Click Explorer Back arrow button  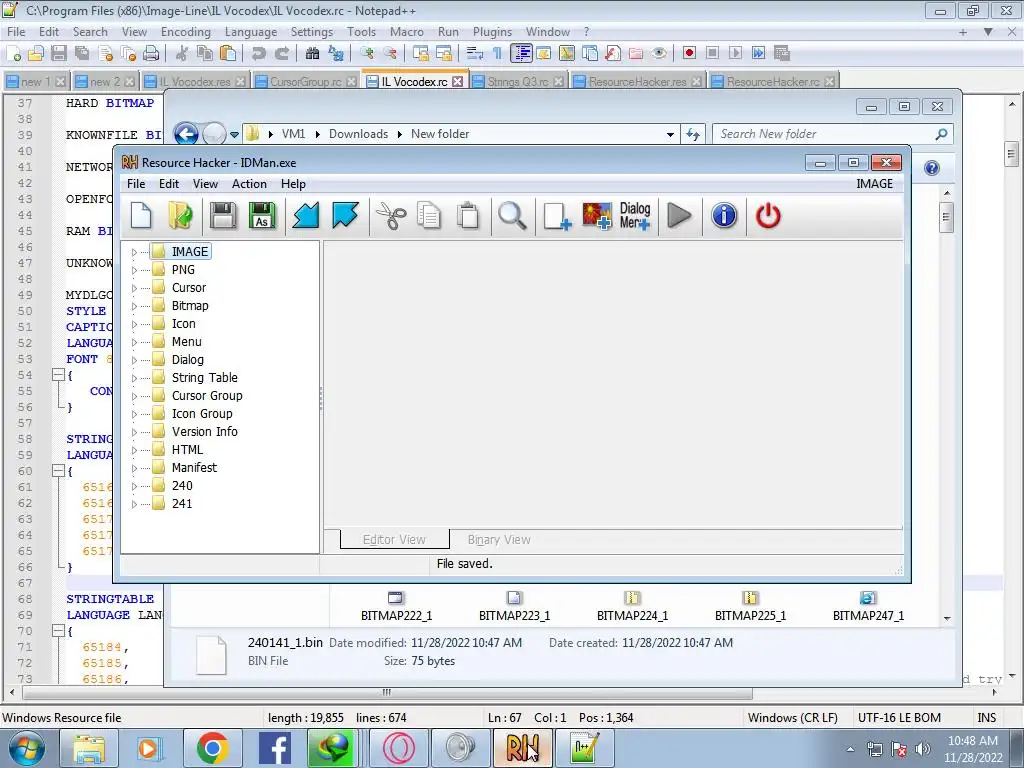pos(186,135)
